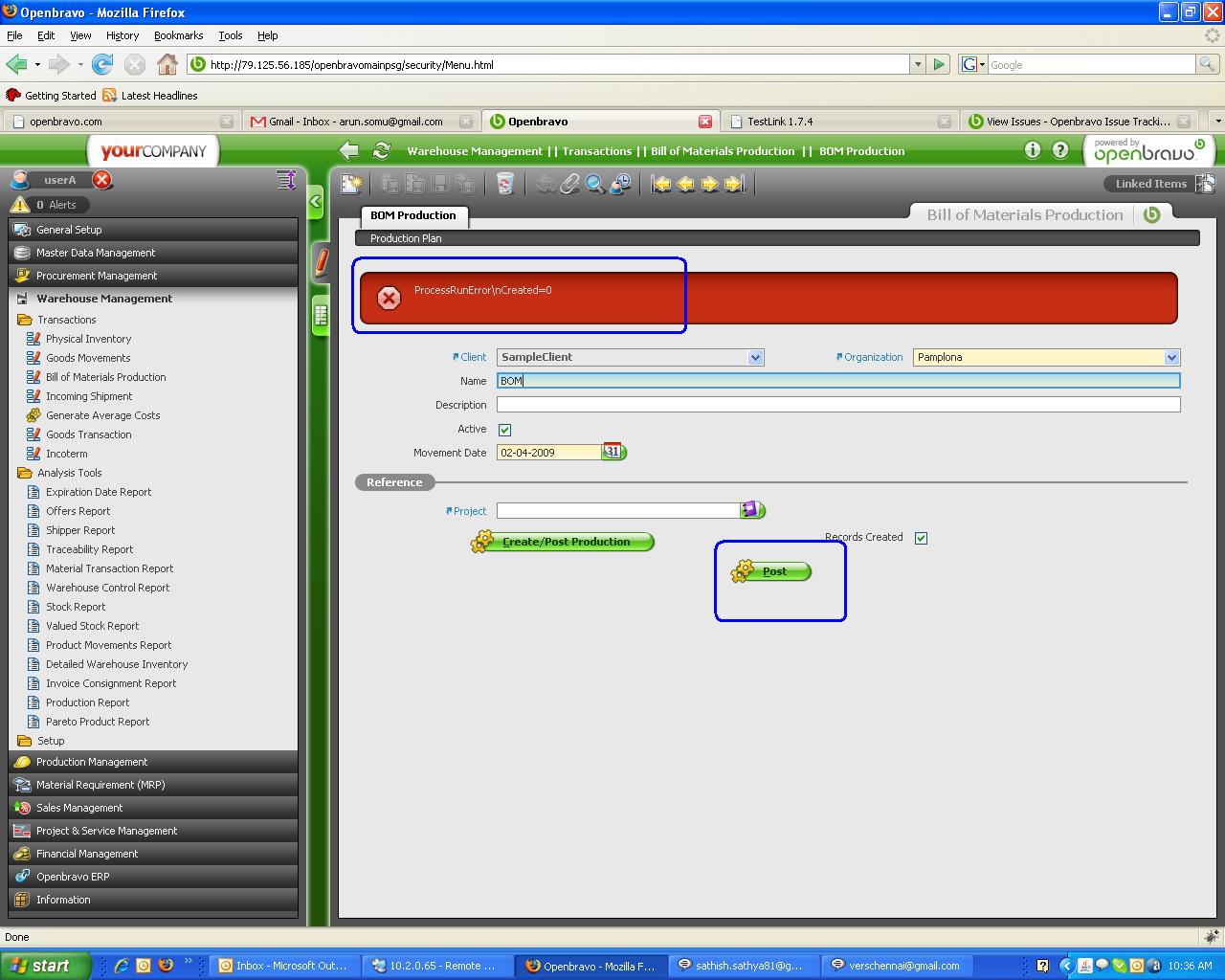Go to the first record arrow
Screen dimensions: 1225x980
click(661, 184)
